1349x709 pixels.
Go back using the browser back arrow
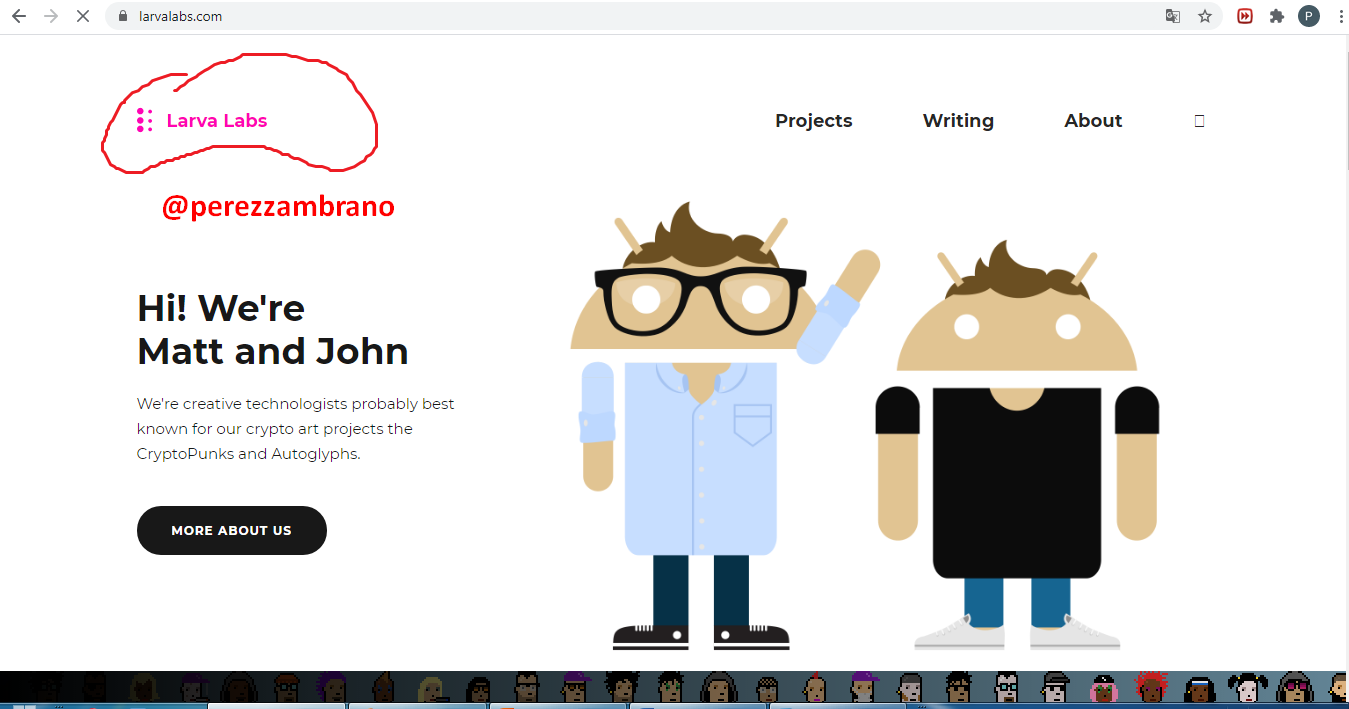click(18, 16)
